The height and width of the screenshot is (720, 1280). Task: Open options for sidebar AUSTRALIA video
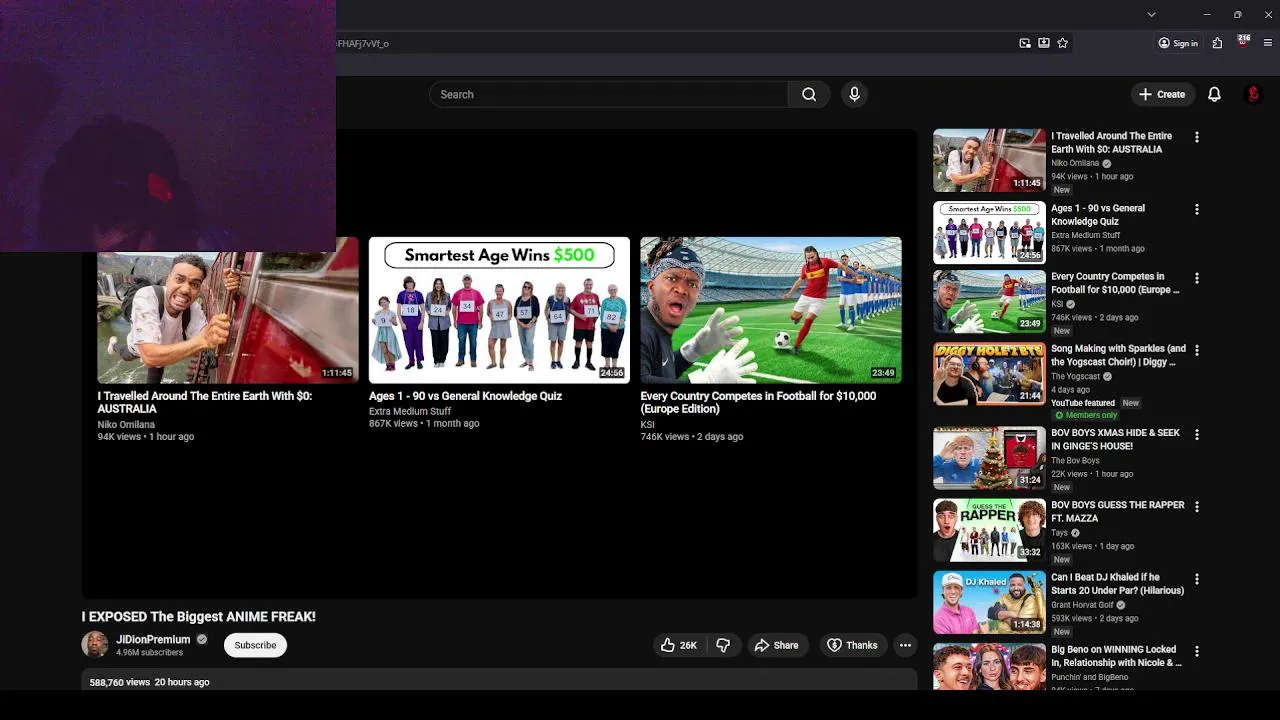tap(1196, 137)
